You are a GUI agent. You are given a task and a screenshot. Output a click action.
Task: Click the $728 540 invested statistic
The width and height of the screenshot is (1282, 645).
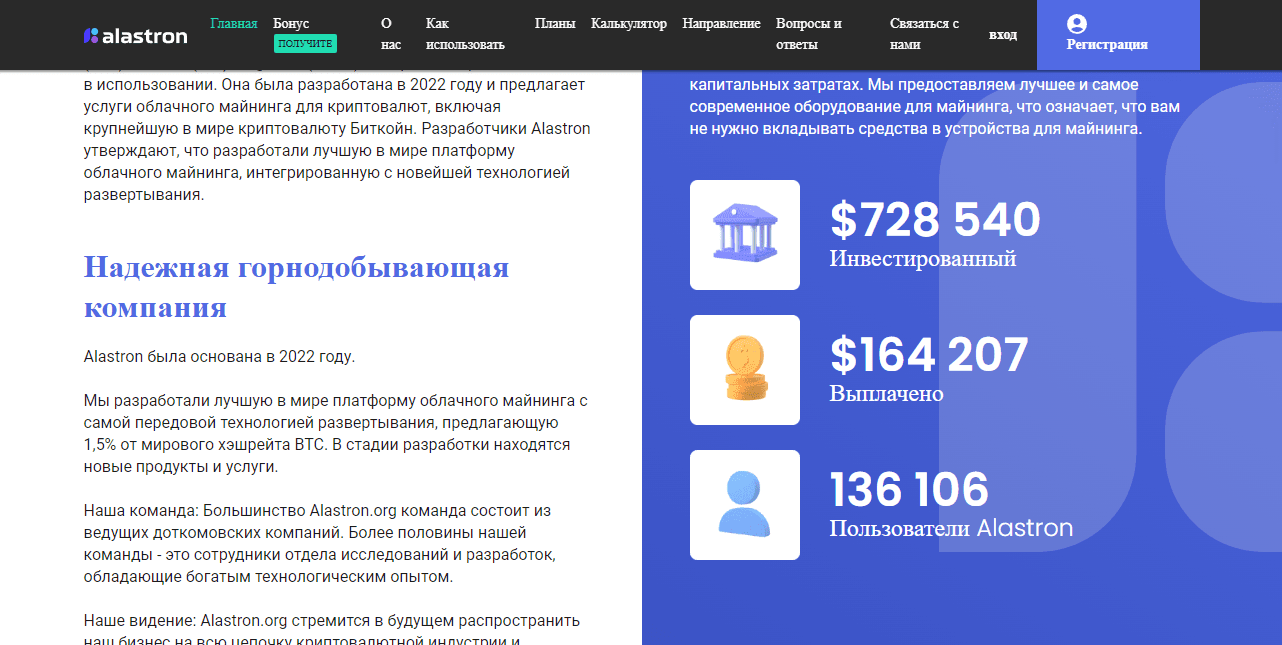pos(934,220)
